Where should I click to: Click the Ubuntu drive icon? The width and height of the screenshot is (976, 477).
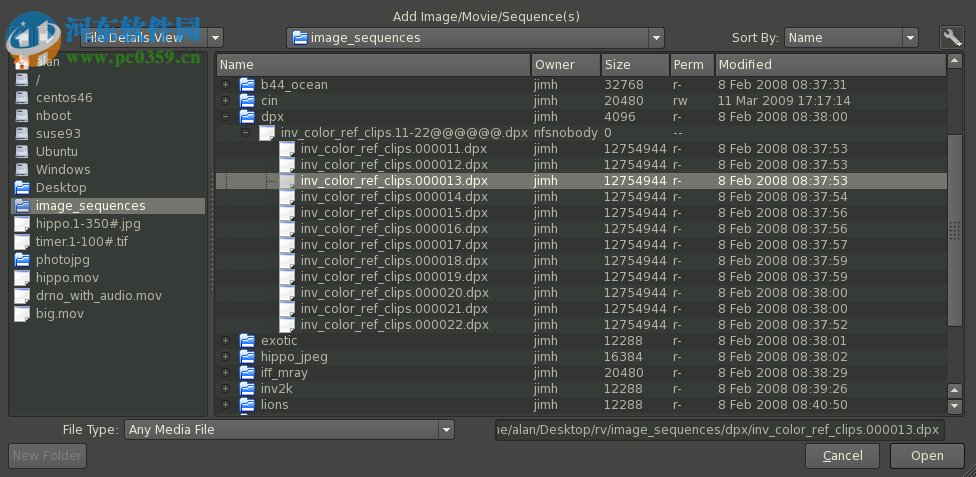(x=22, y=152)
